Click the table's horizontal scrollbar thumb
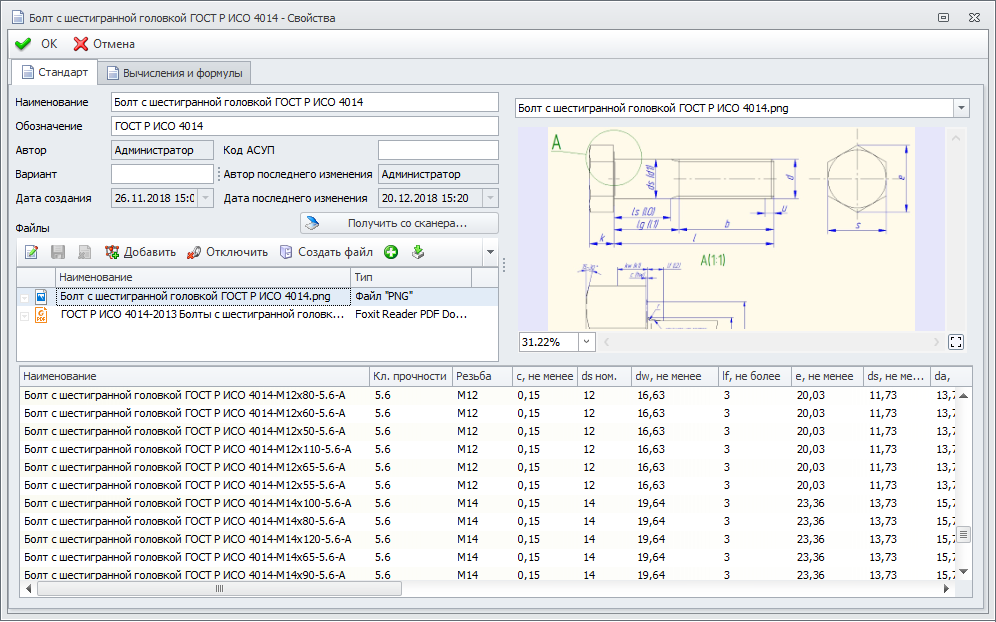Screen dimensions: 996x622 tap(219, 589)
